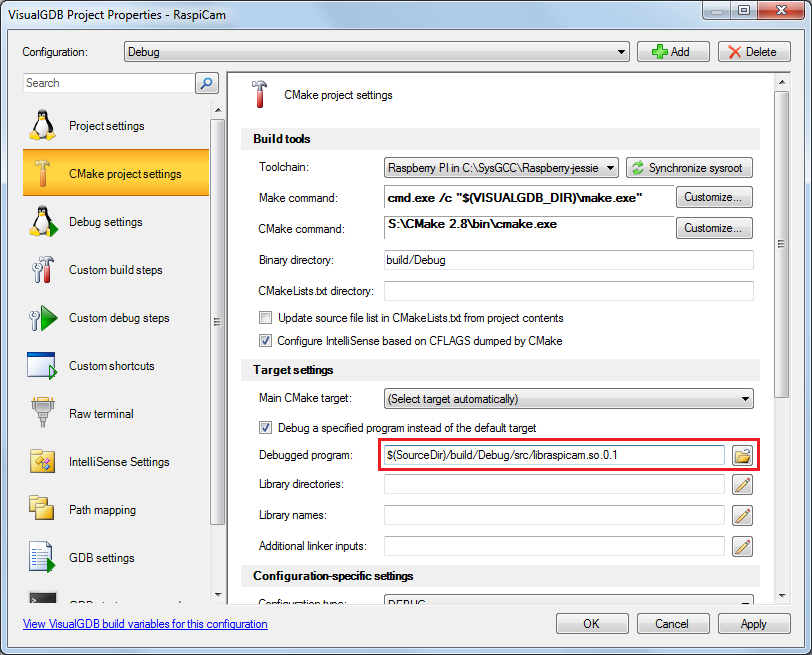Select Project settings page
The height and width of the screenshot is (655, 812).
click(x=116, y=125)
